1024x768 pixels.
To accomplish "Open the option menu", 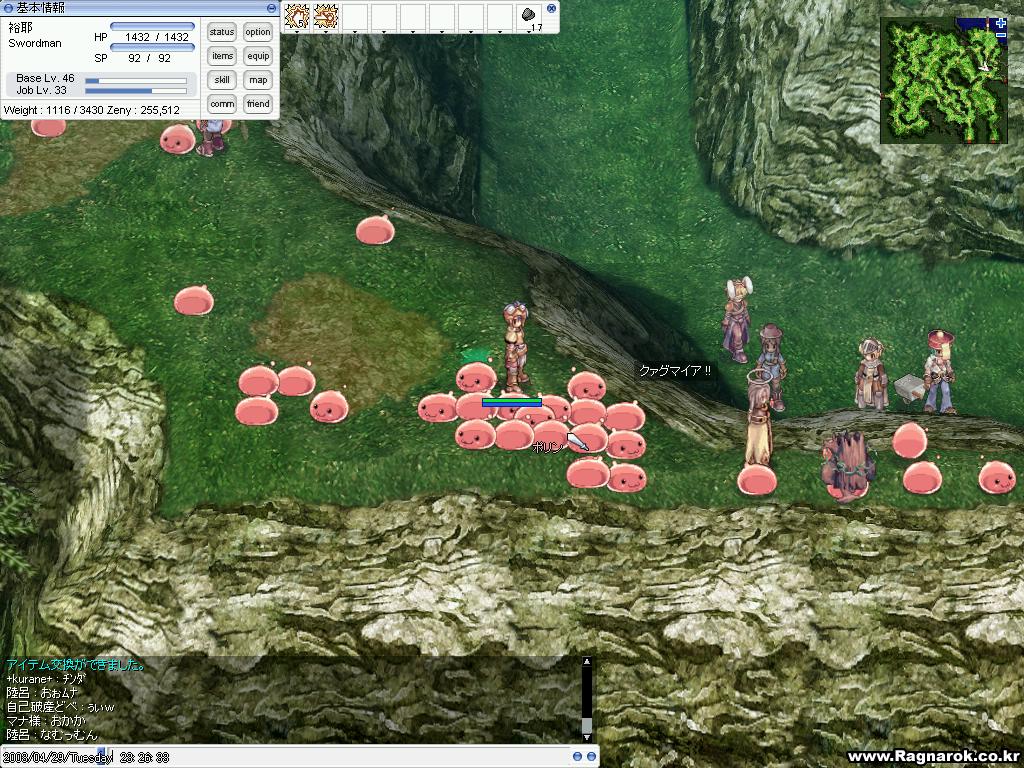I will click(258, 32).
